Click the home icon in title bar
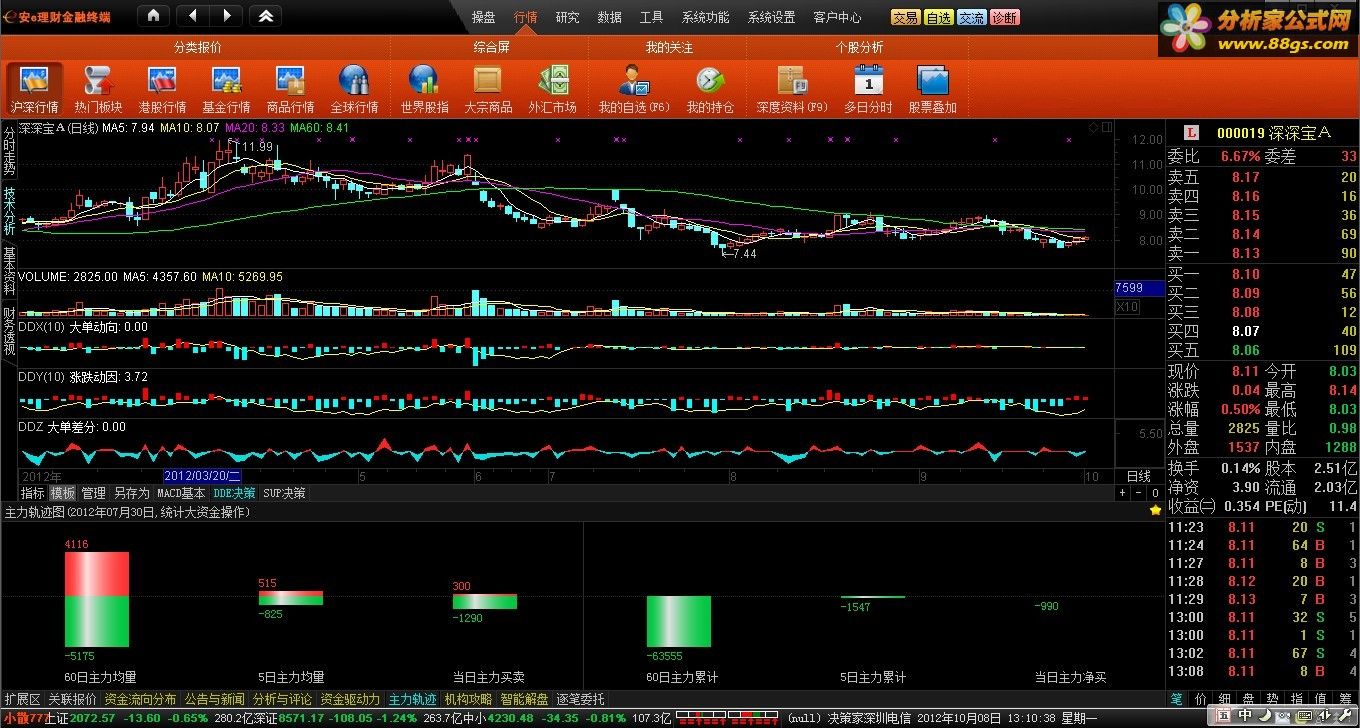Screen dimensions: 1360x728 coord(152,16)
